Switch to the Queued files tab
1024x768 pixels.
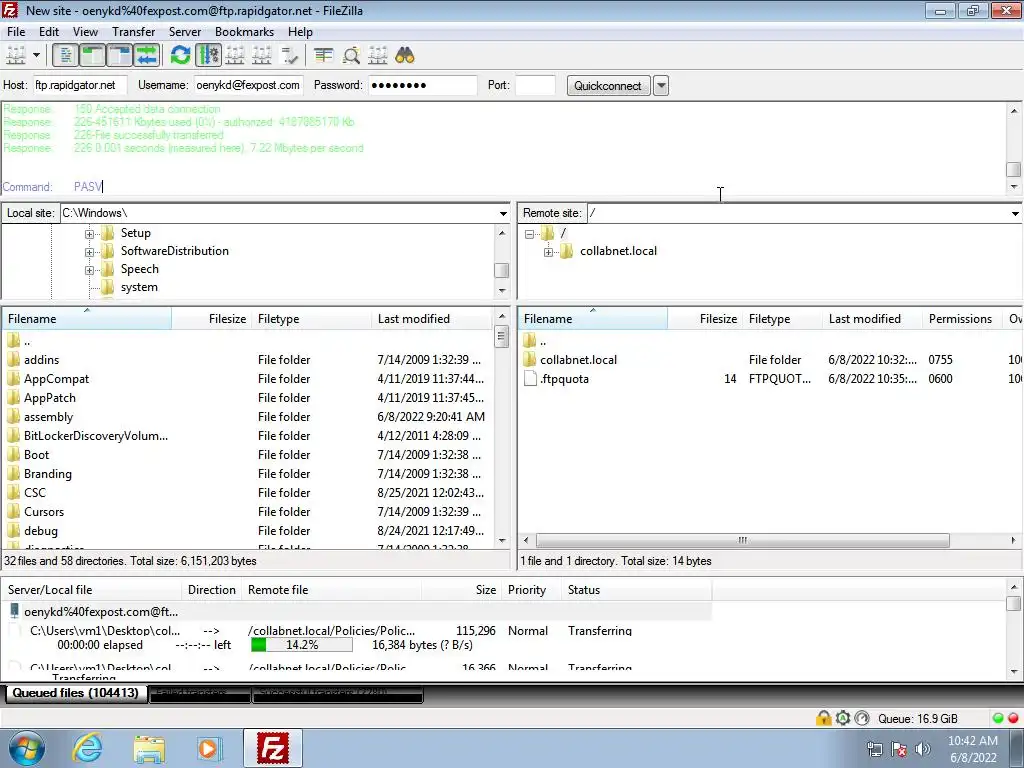[76, 693]
